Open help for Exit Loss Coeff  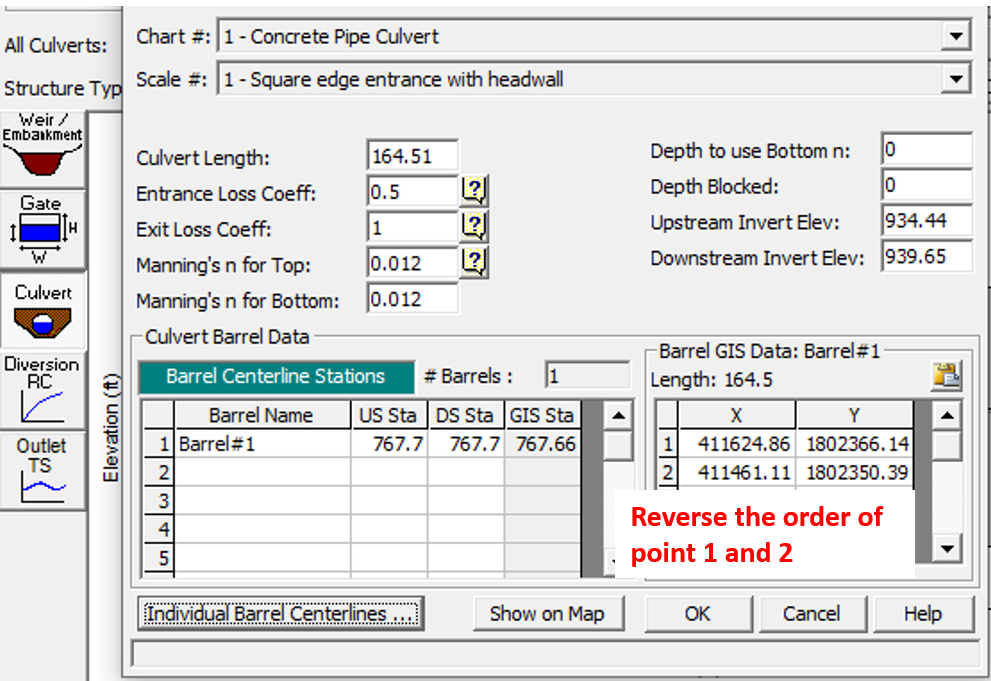click(475, 226)
